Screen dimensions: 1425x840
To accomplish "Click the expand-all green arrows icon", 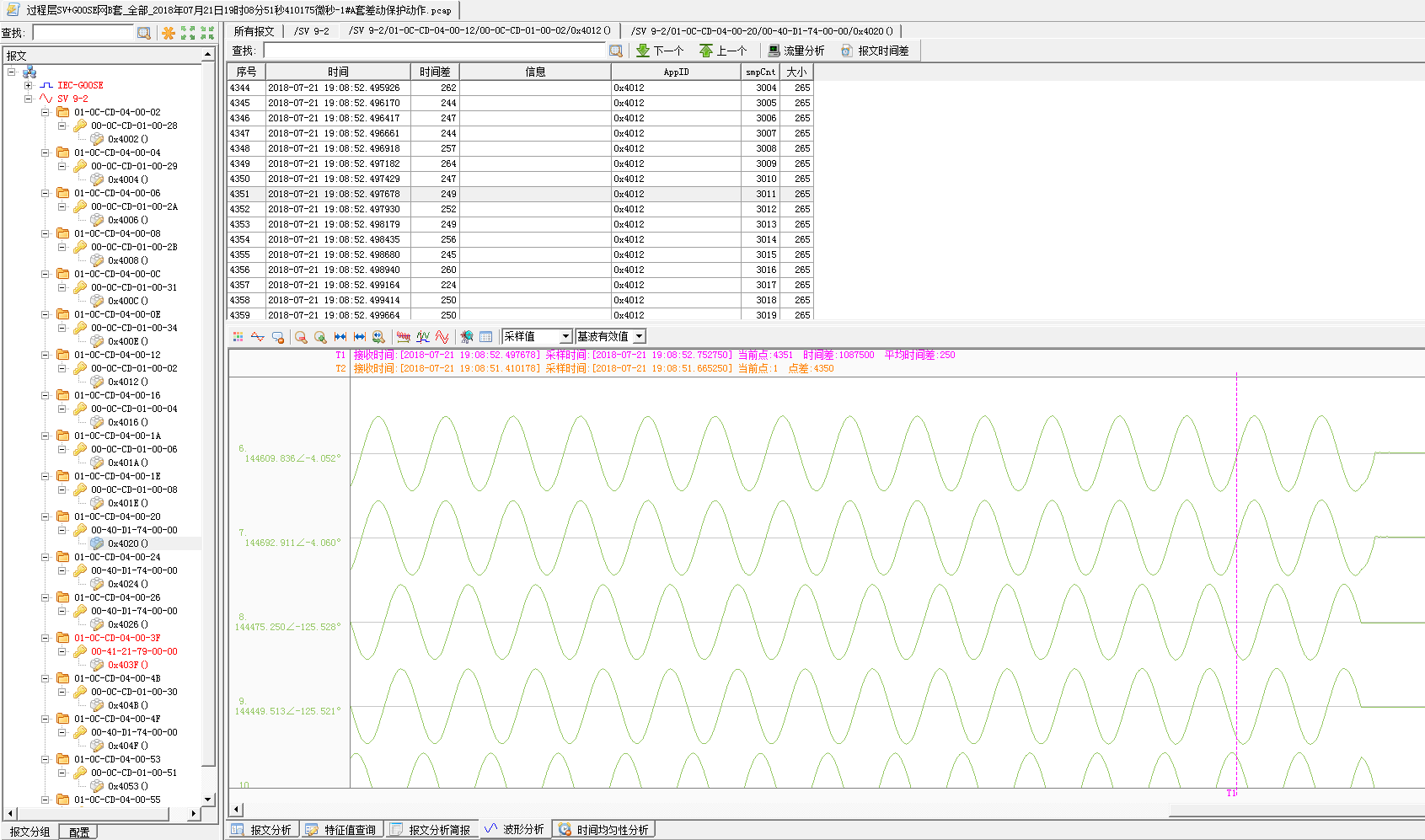I will click(x=188, y=33).
